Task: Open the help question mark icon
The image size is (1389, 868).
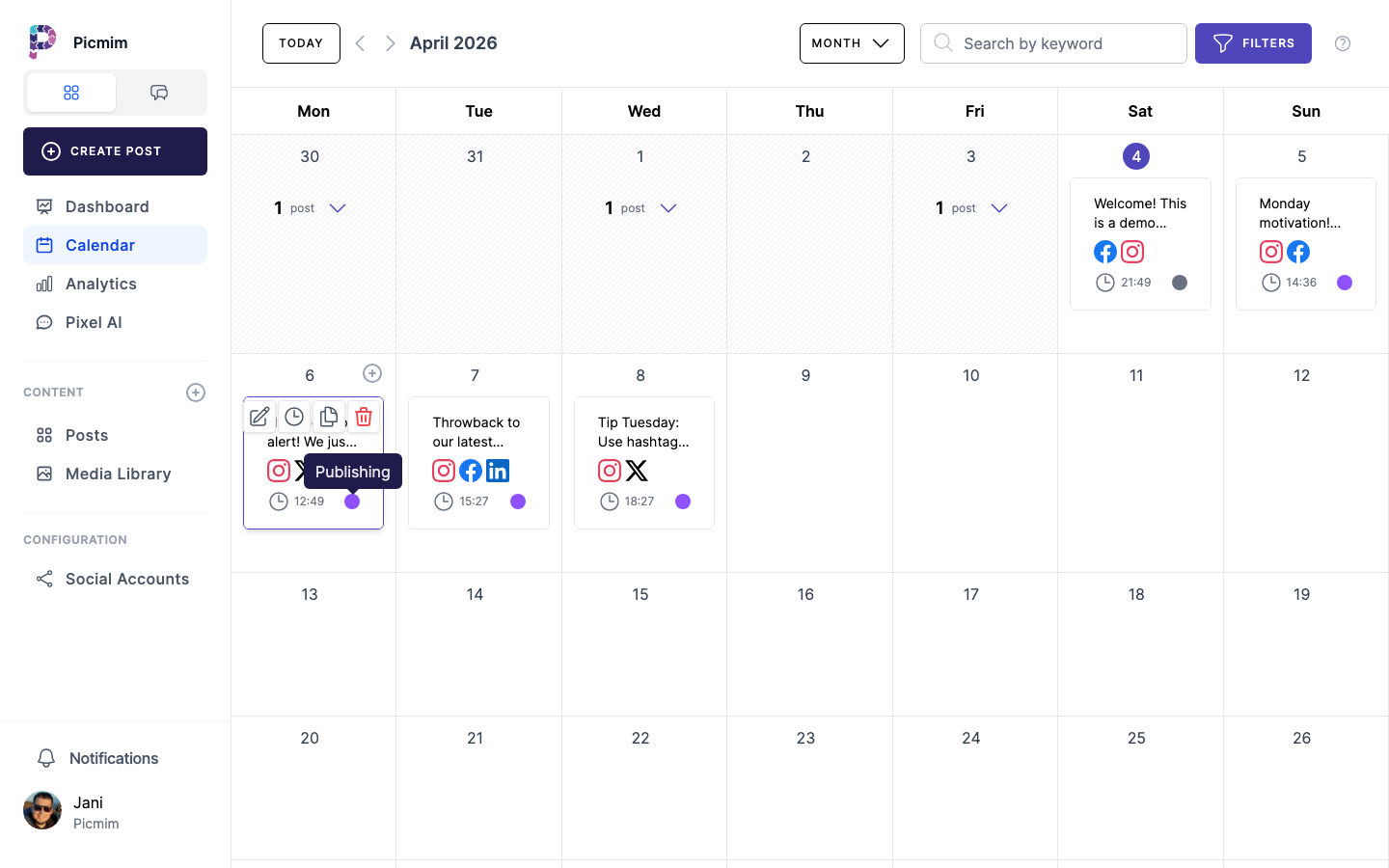Action: click(x=1342, y=43)
